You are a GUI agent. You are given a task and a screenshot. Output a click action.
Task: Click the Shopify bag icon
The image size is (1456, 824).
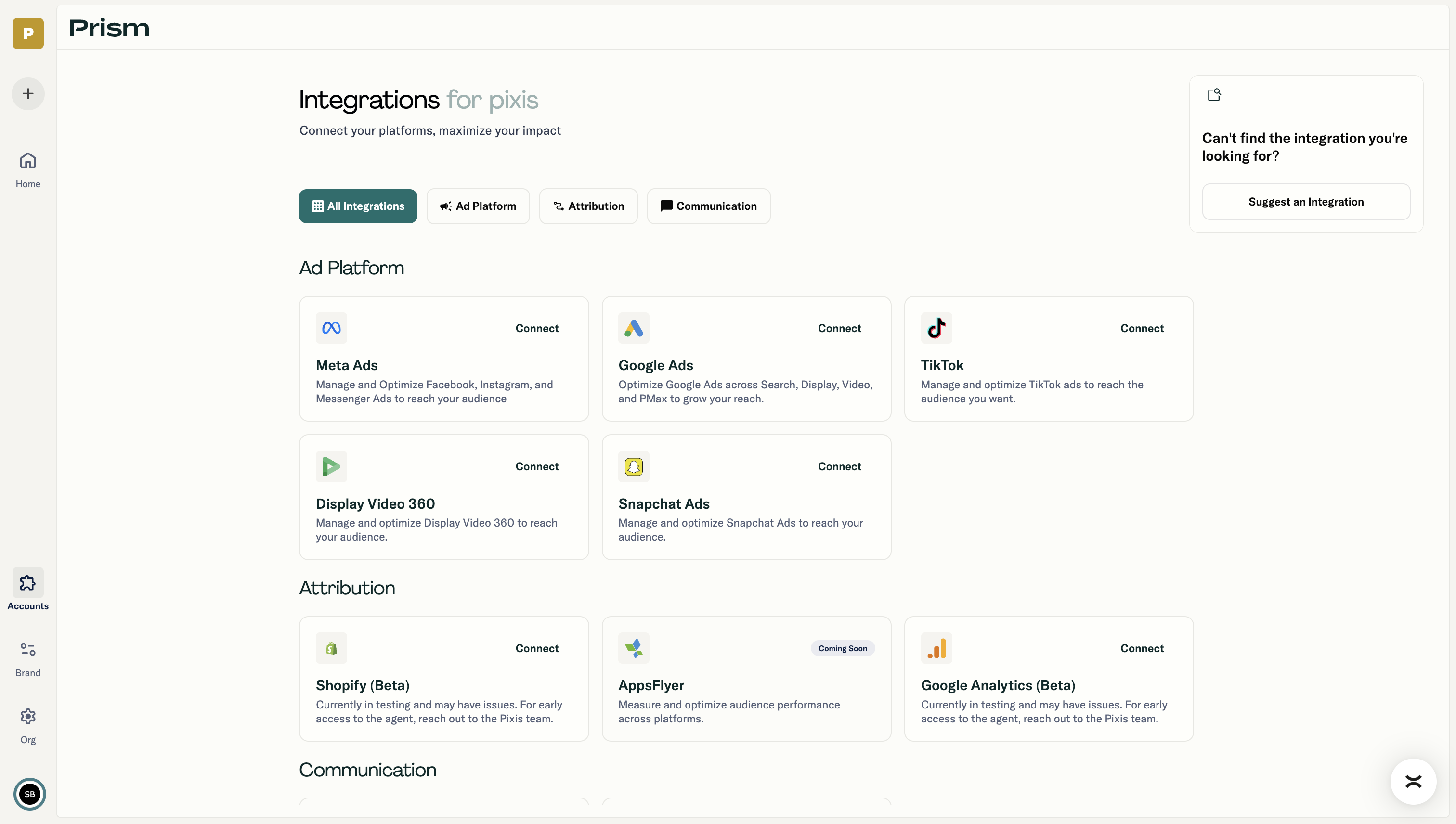(331, 647)
